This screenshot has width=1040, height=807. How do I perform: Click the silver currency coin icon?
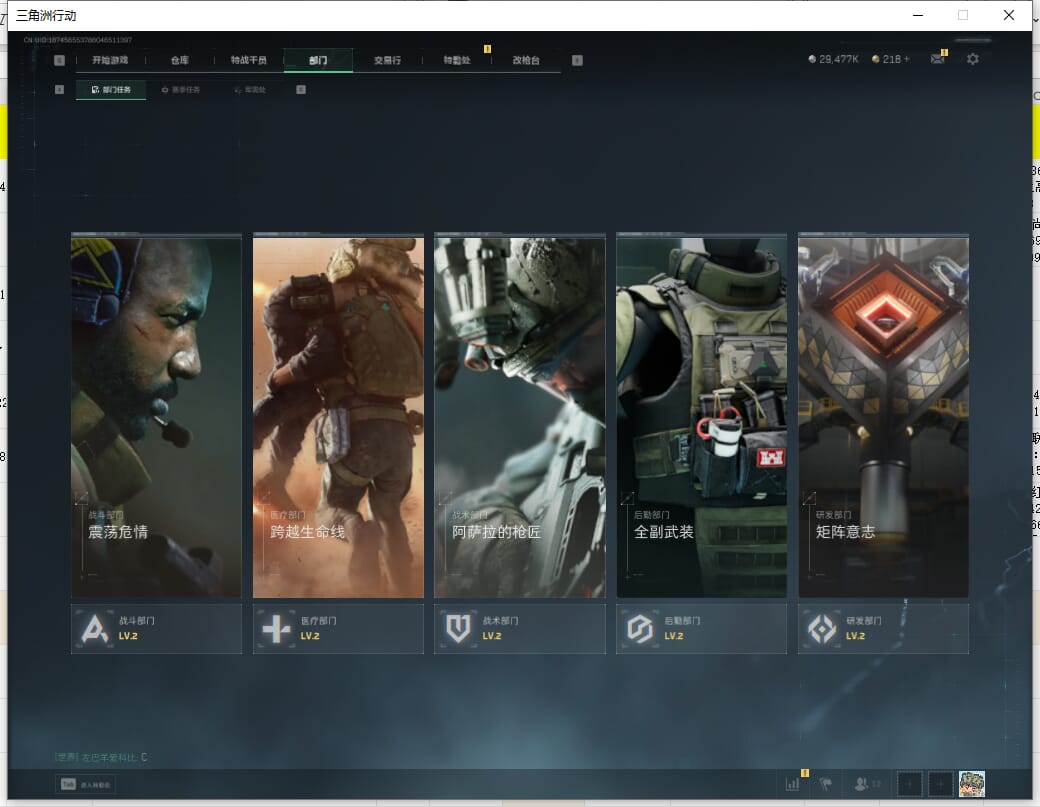point(812,59)
